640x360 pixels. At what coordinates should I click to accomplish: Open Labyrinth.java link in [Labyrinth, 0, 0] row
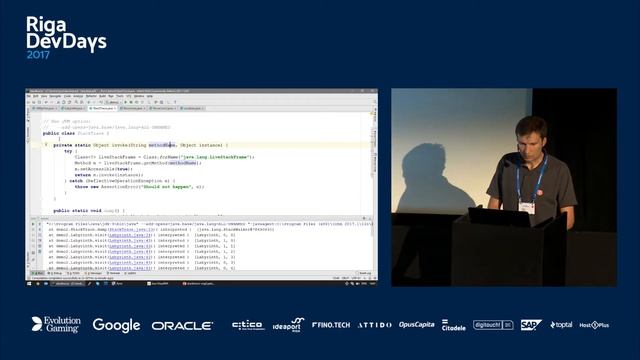coord(130,235)
